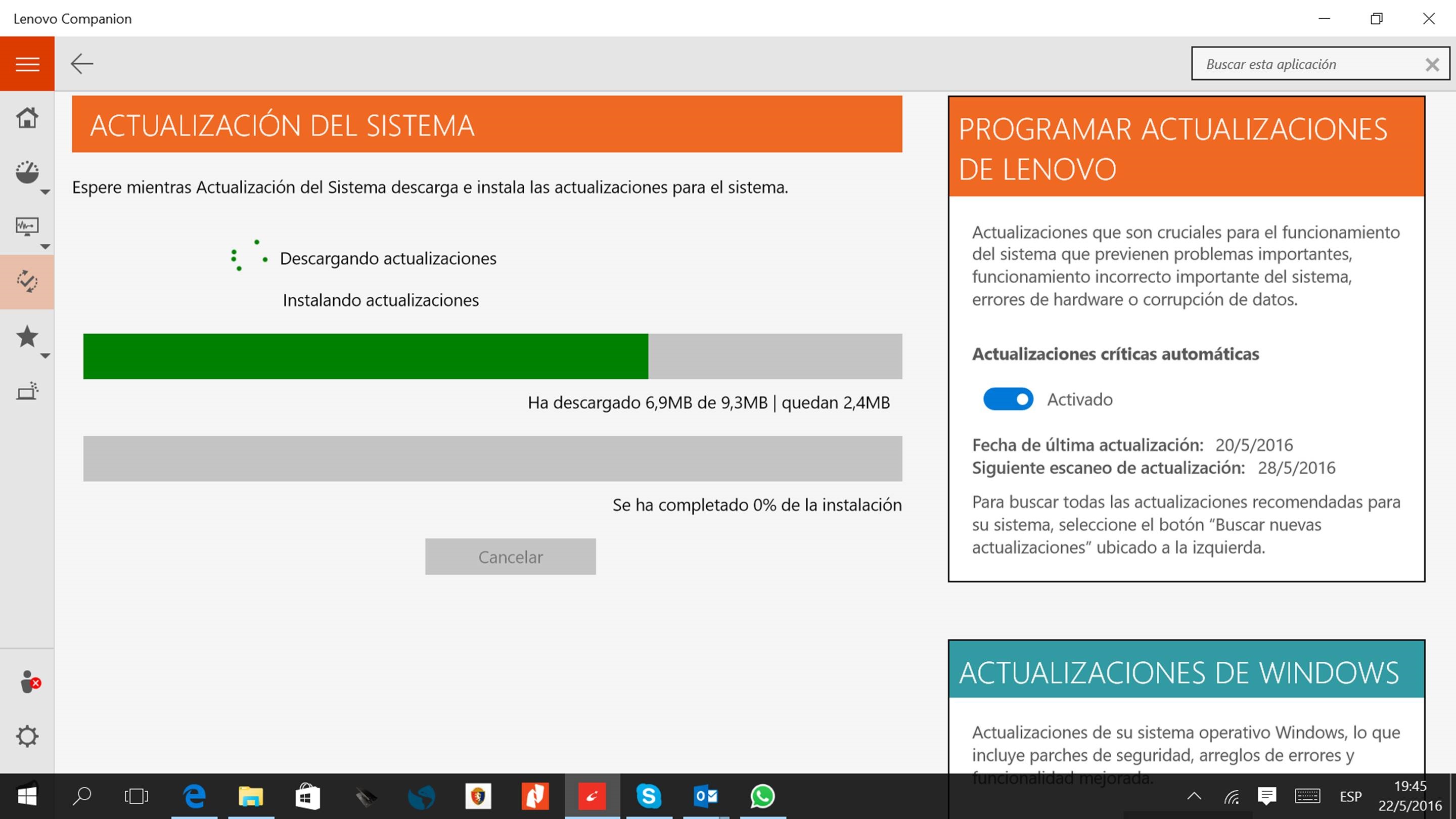The width and height of the screenshot is (1456, 819).
Task: Open the laptop accessories sidebar icon
Action: coord(27,391)
